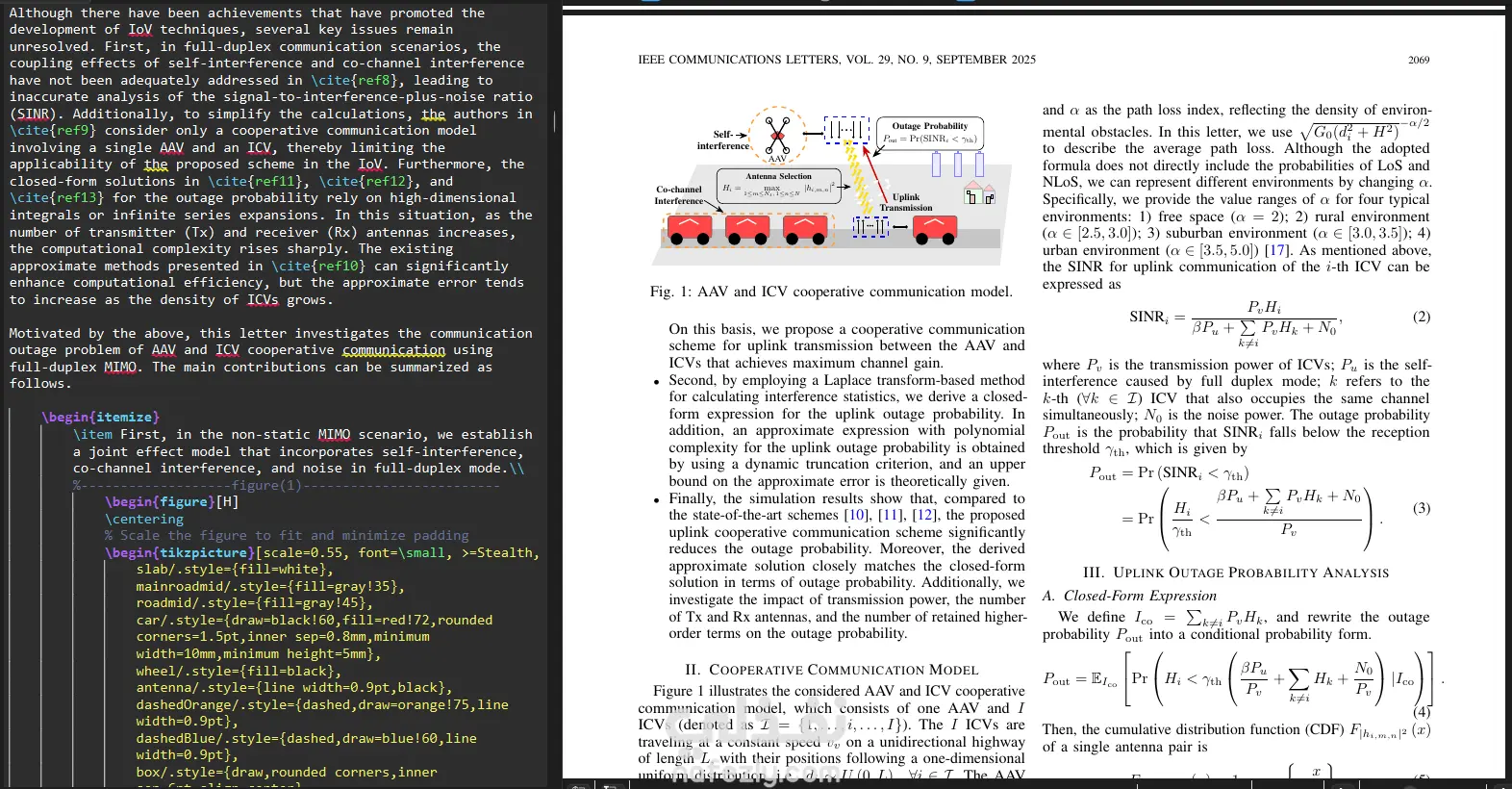Click the IEEE Communications Letters page header
This screenshot has height=789, width=1512.
pyautogui.click(x=837, y=60)
